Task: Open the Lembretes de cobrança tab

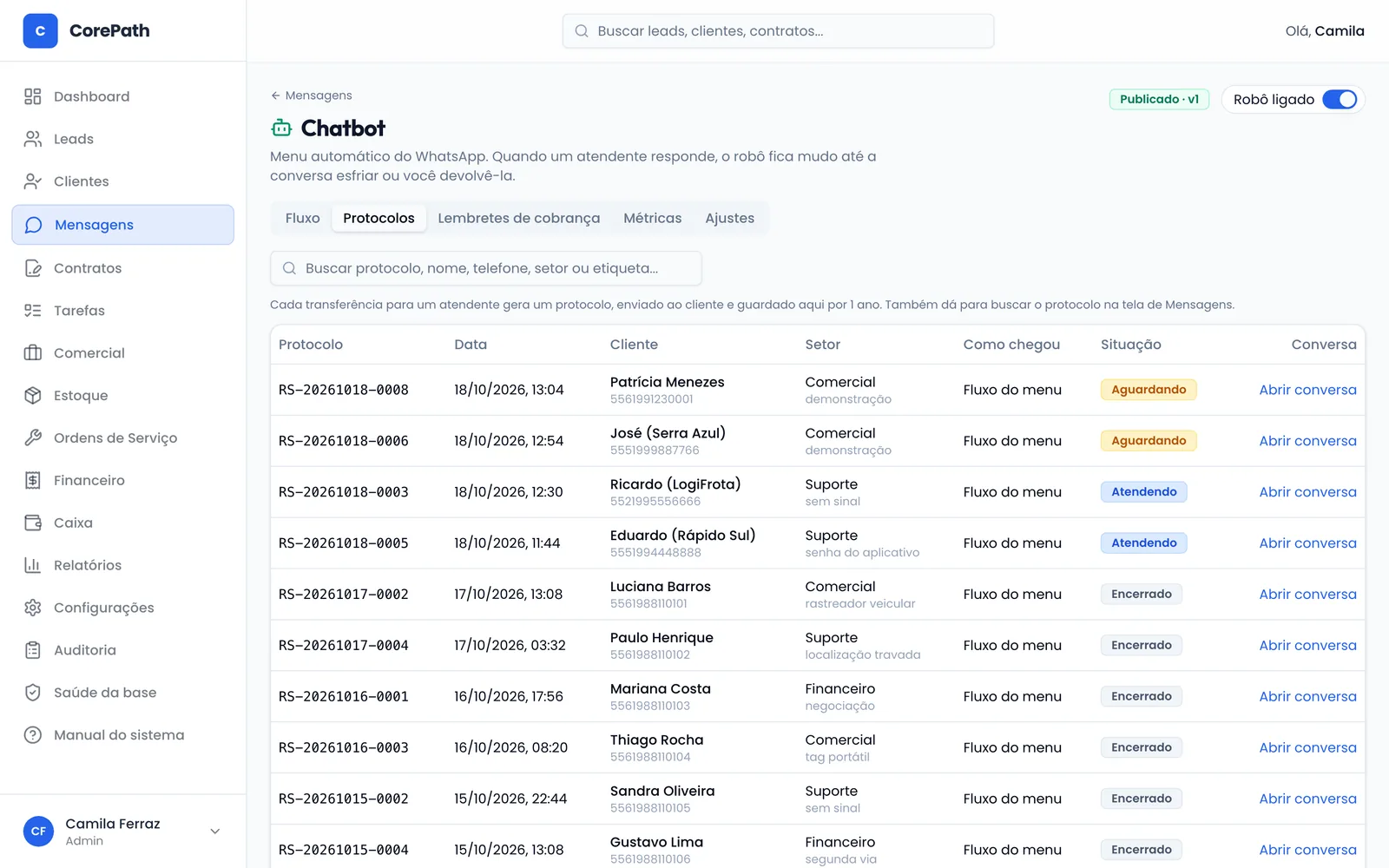Action: point(518,219)
